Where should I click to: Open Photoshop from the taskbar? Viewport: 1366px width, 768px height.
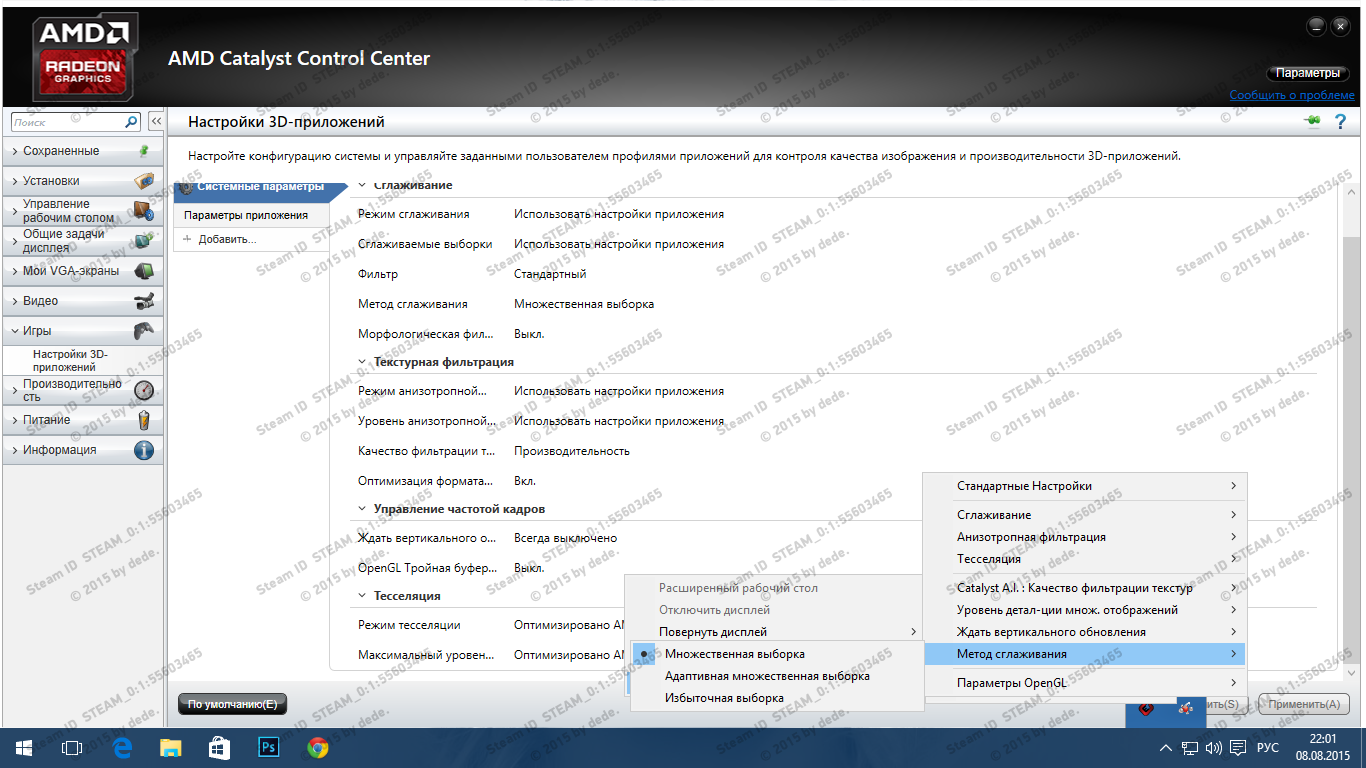click(x=268, y=748)
